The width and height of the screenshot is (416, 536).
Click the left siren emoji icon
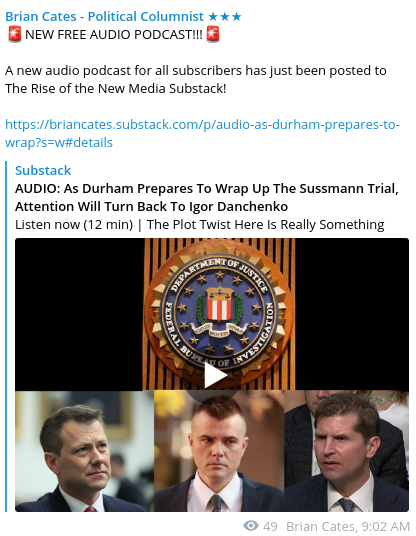tap(15, 34)
